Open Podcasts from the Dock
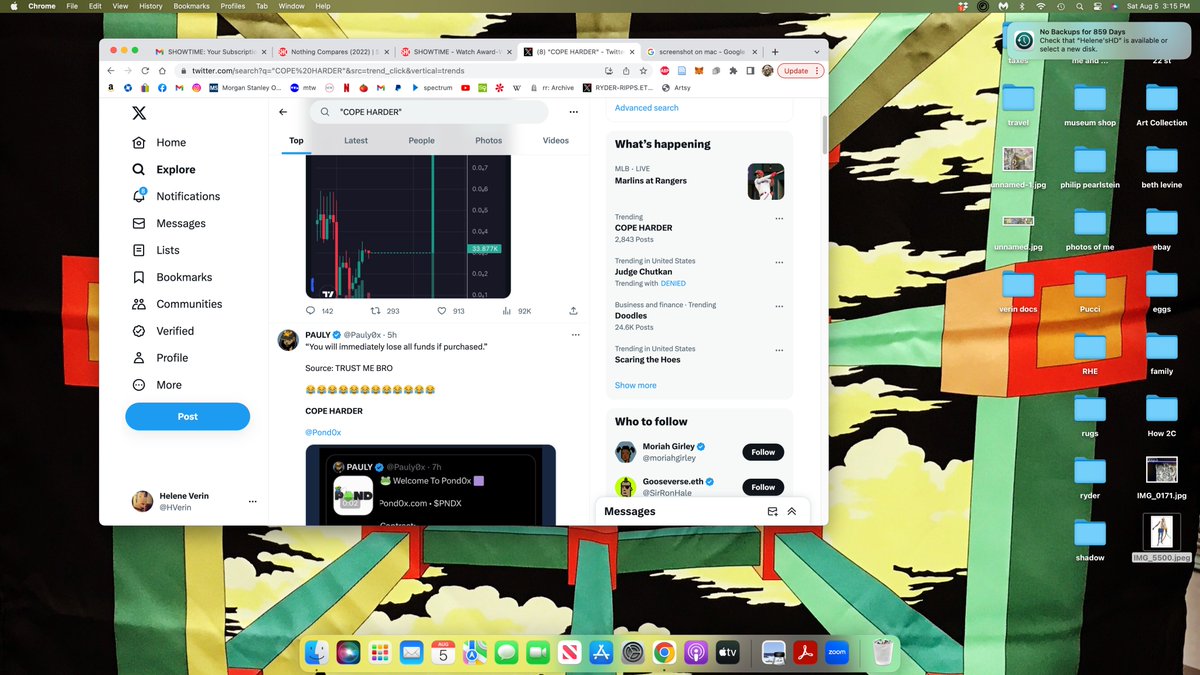Image resolution: width=1200 pixels, height=675 pixels. [x=694, y=653]
